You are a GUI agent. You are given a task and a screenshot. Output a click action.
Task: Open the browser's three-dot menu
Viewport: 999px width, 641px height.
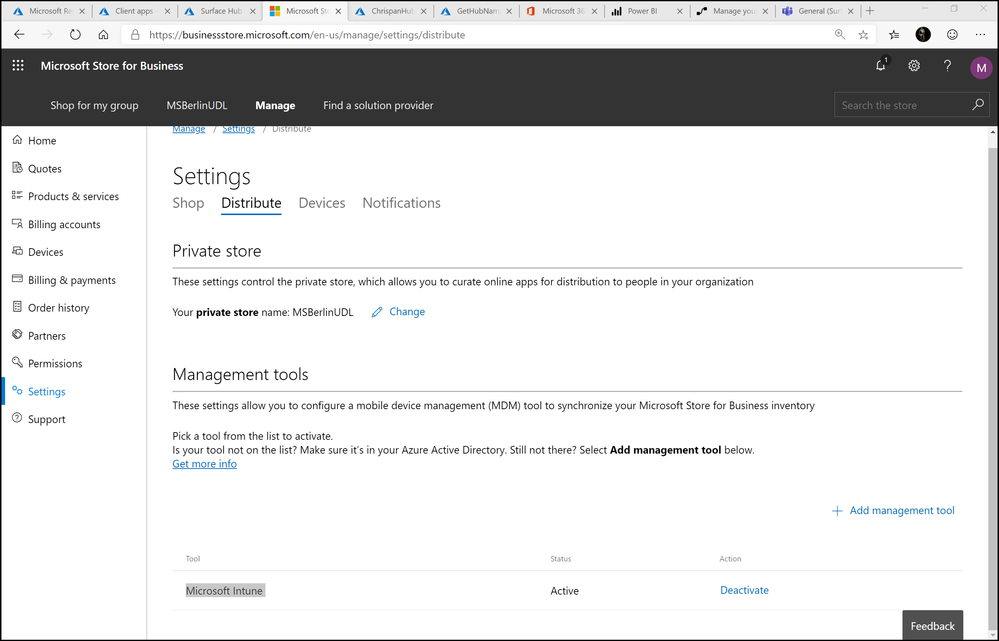click(x=981, y=35)
